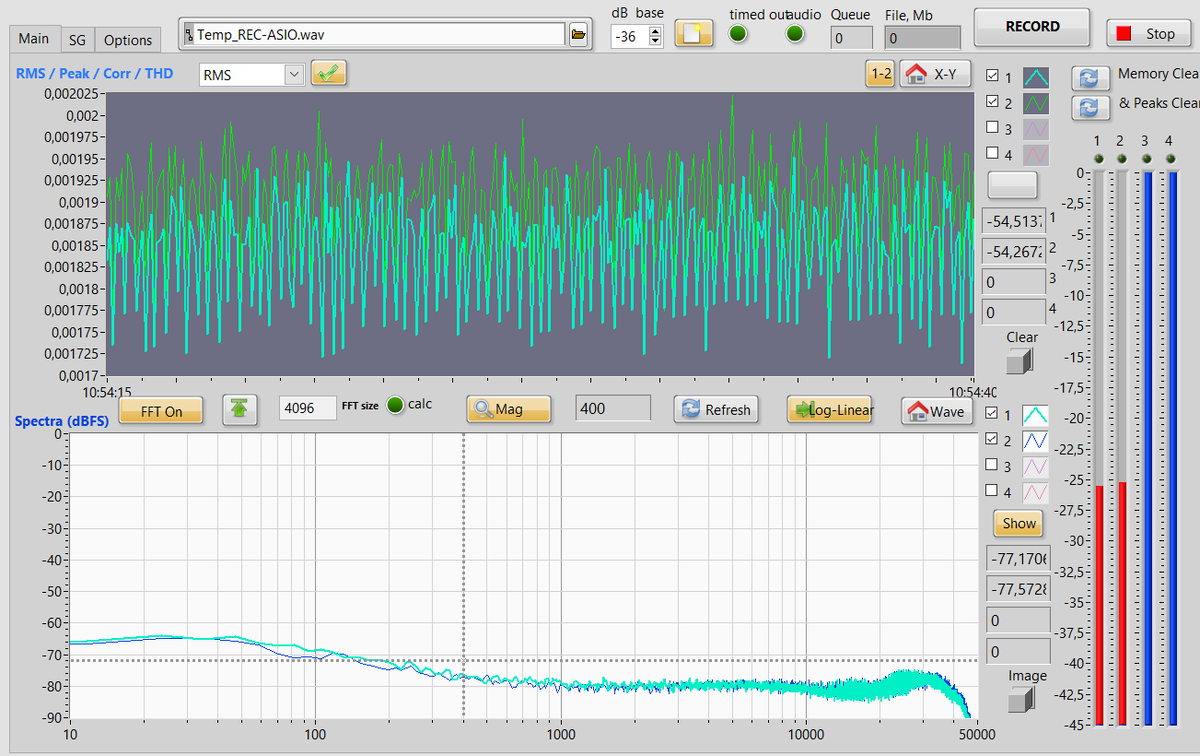Click spectra channel 3 trace swatch
1200x756 pixels.
click(x=1034, y=466)
